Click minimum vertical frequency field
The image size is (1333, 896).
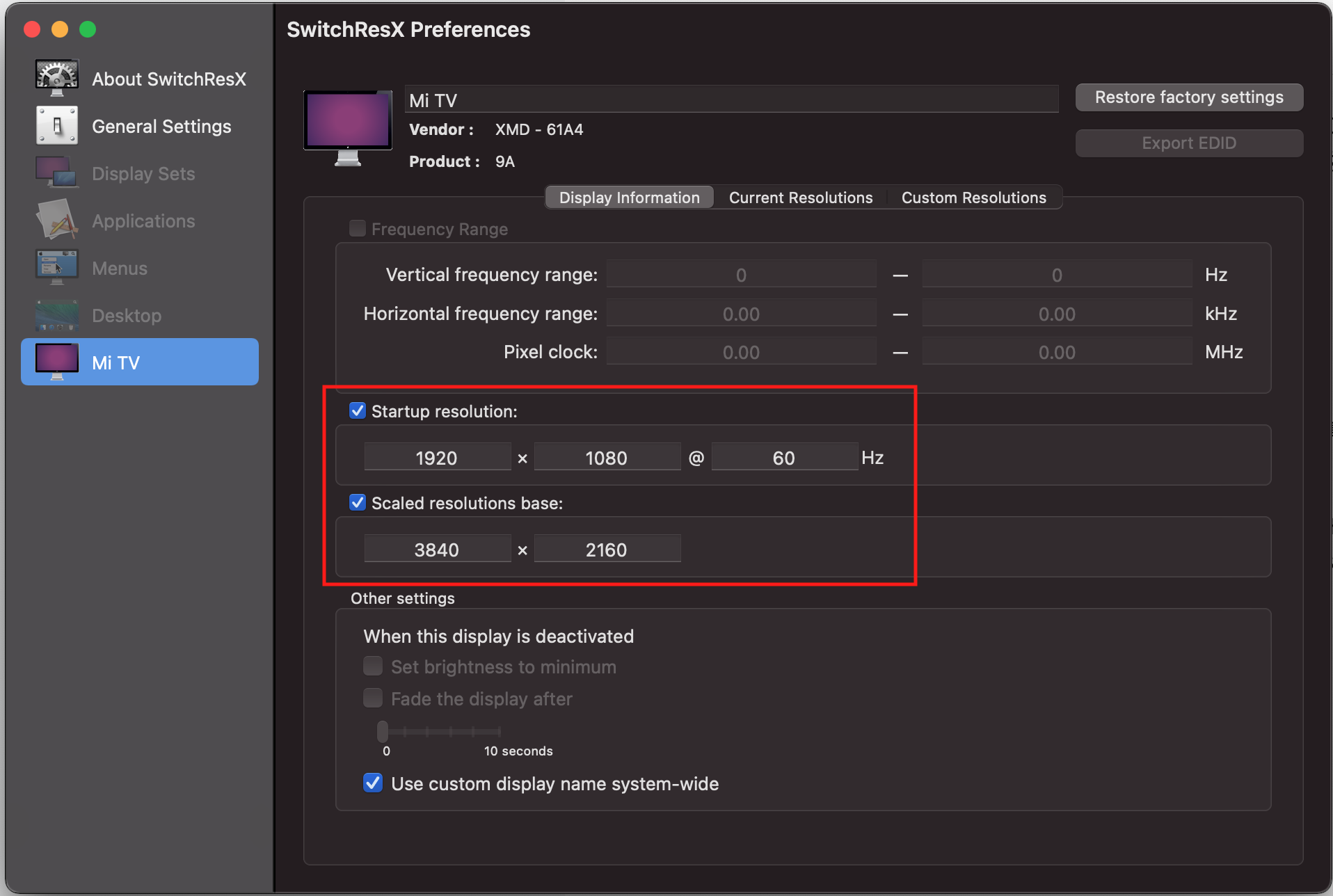coord(741,274)
